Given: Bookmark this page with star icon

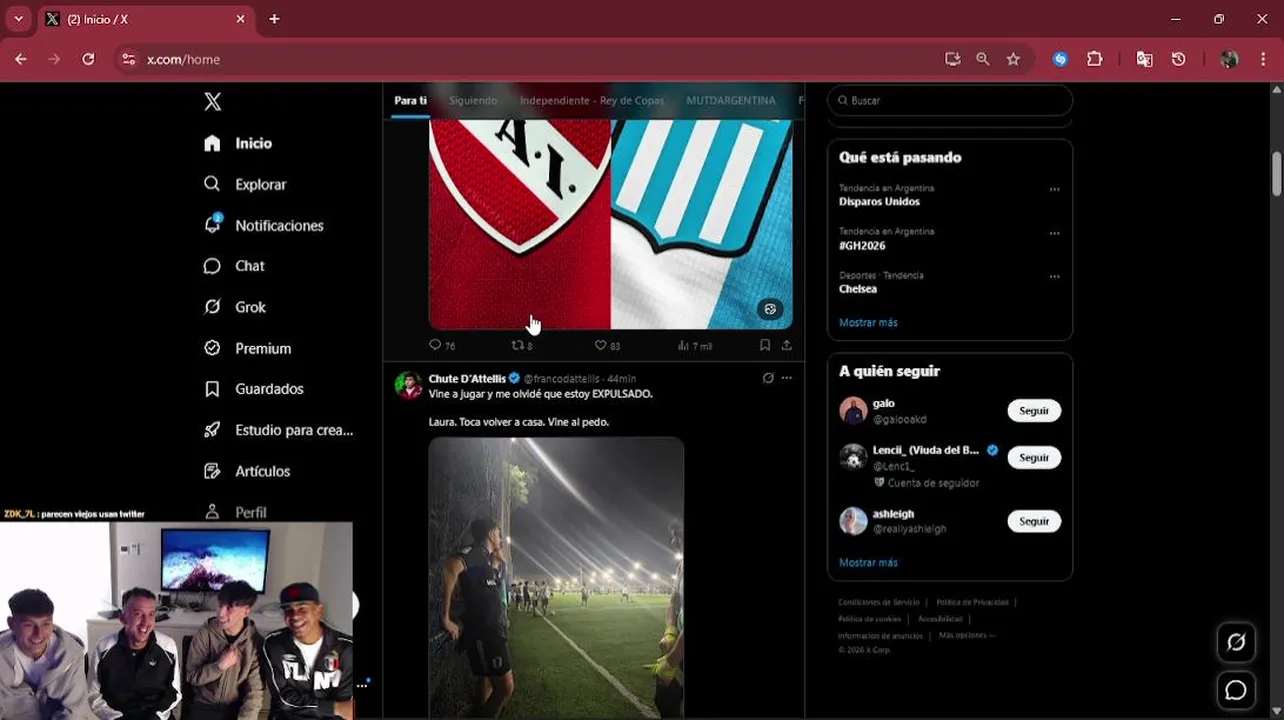Looking at the screenshot, I should pyautogui.click(x=1013, y=59).
